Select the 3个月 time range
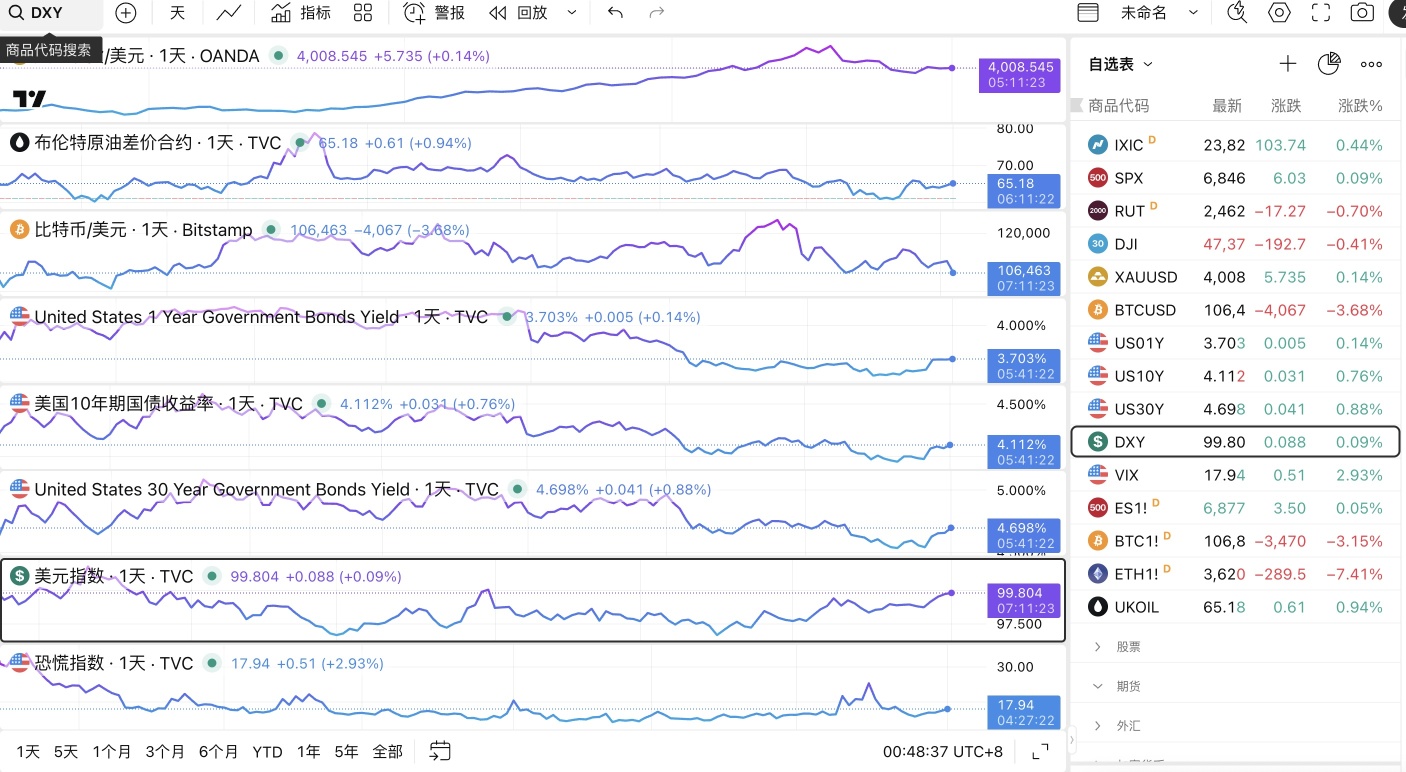Image resolution: width=1406 pixels, height=772 pixels. pos(165,751)
